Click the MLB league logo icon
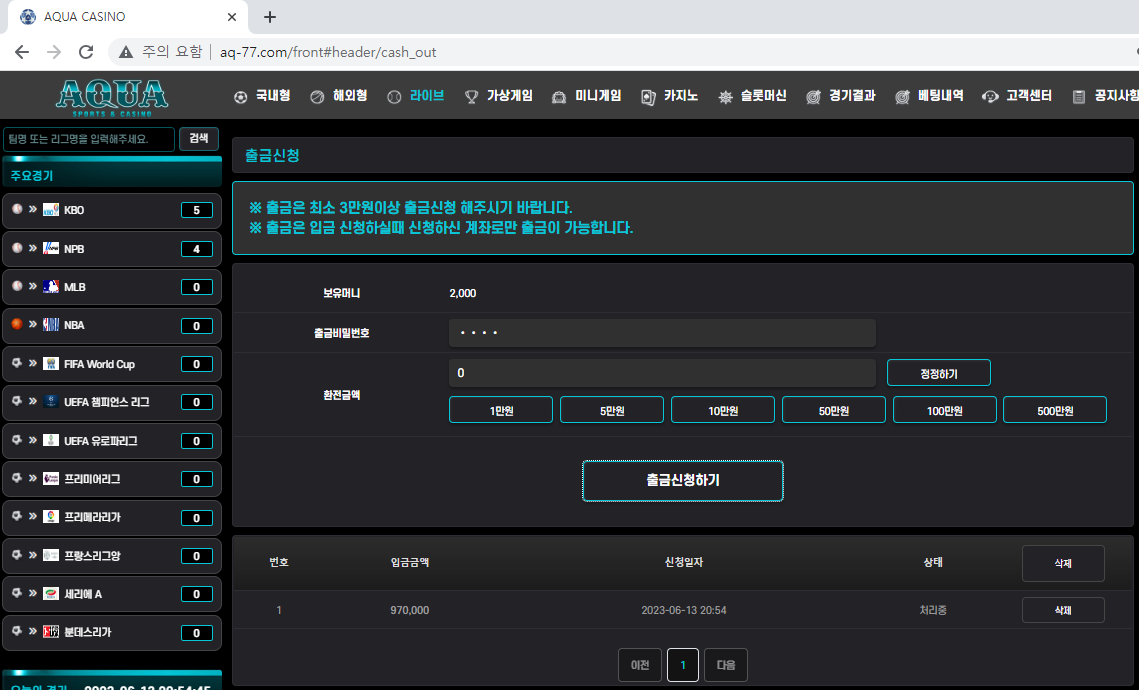The height and width of the screenshot is (690, 1139). click(x=51, y=287)
